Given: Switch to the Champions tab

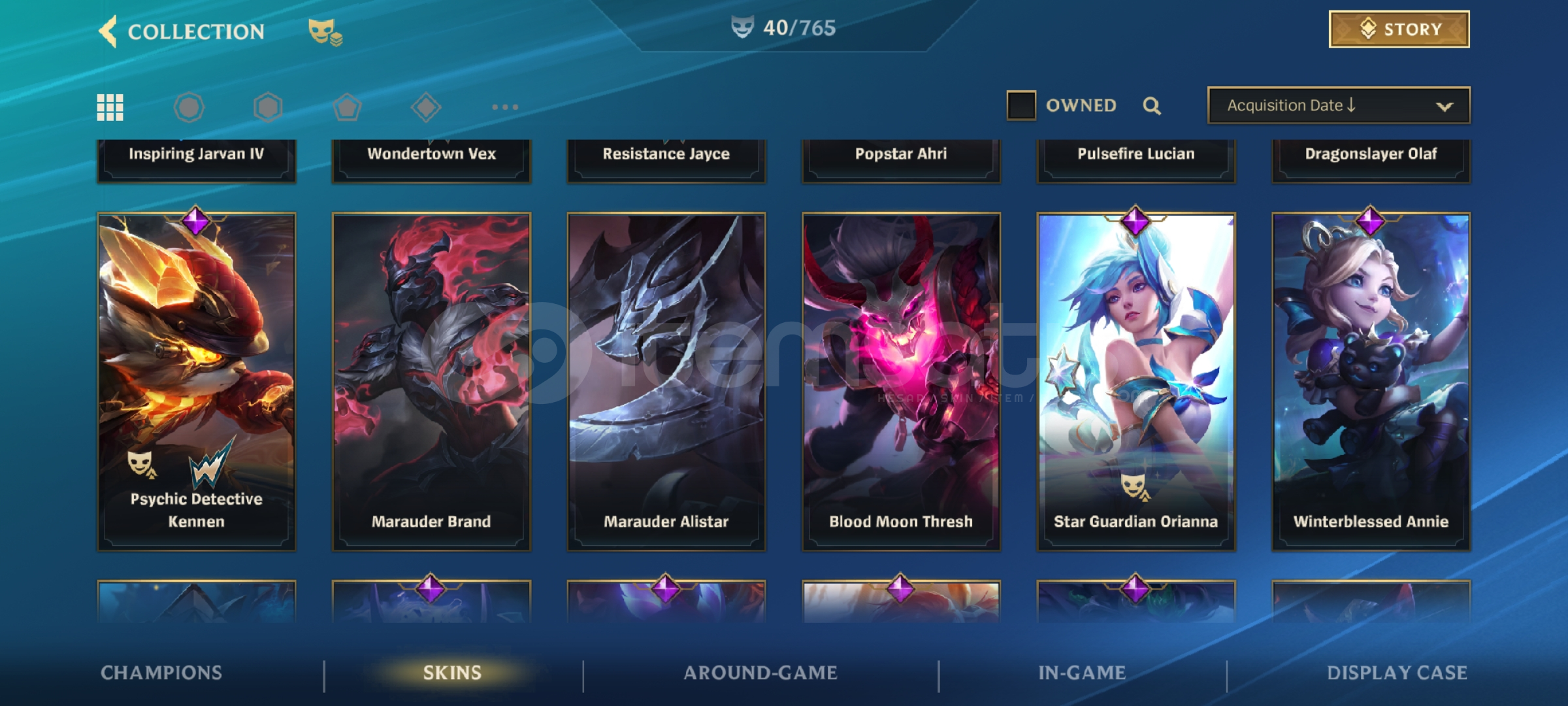Looking at the screenshot, I should coord(161,673).
